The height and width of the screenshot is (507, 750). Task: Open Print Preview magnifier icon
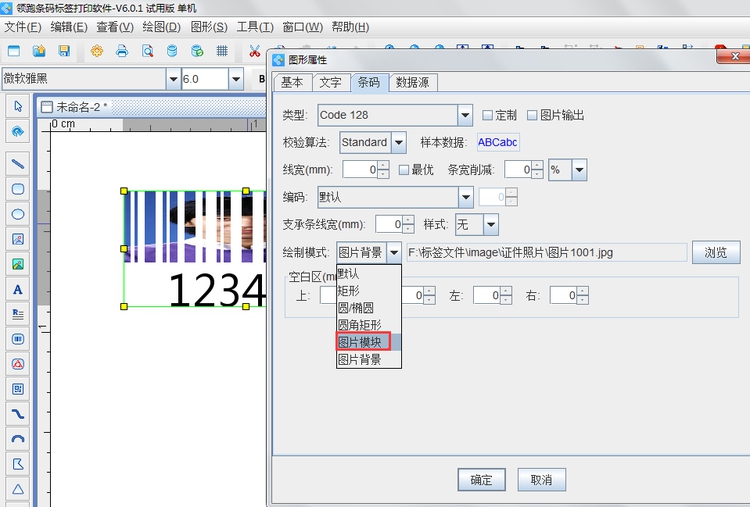tap(147, 51)
